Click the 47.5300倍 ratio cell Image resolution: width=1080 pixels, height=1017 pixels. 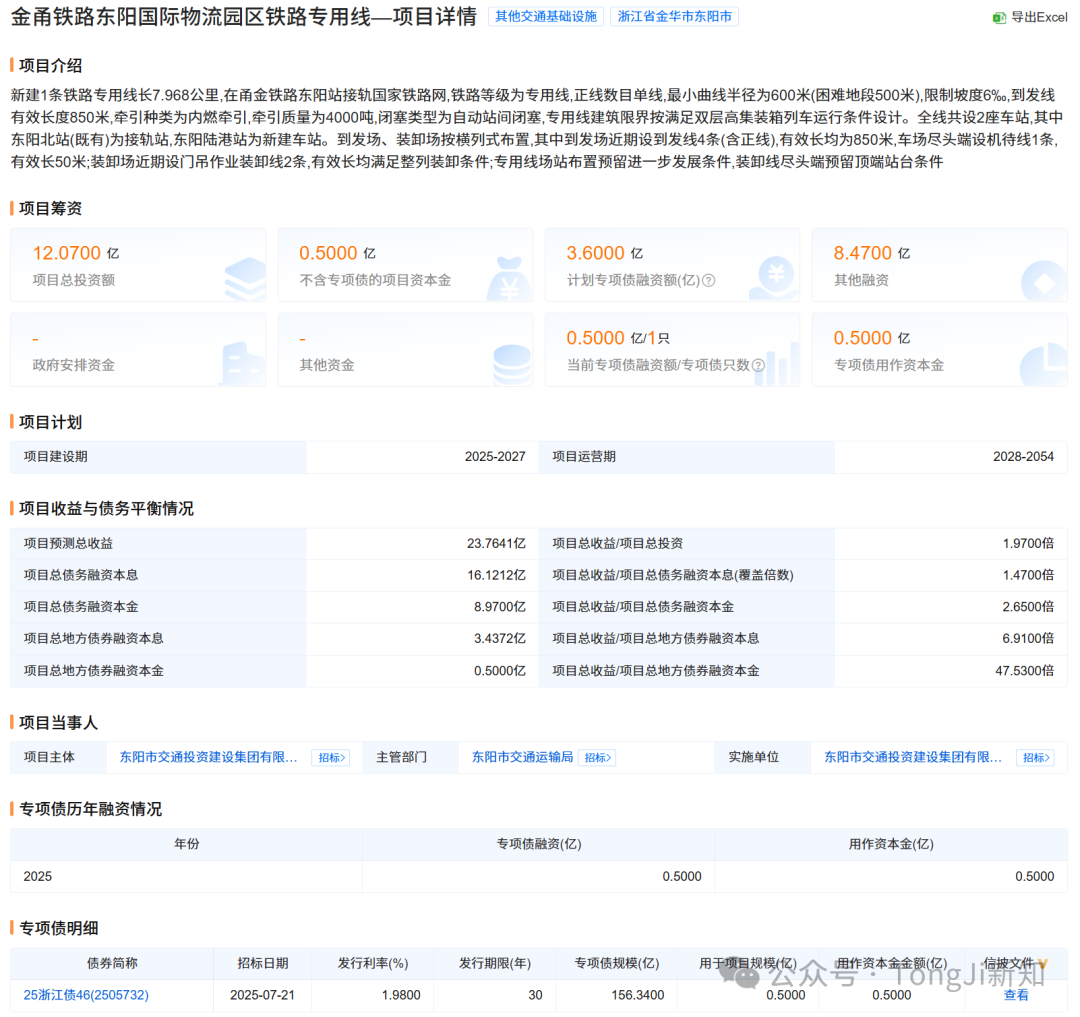pos(951,671)
